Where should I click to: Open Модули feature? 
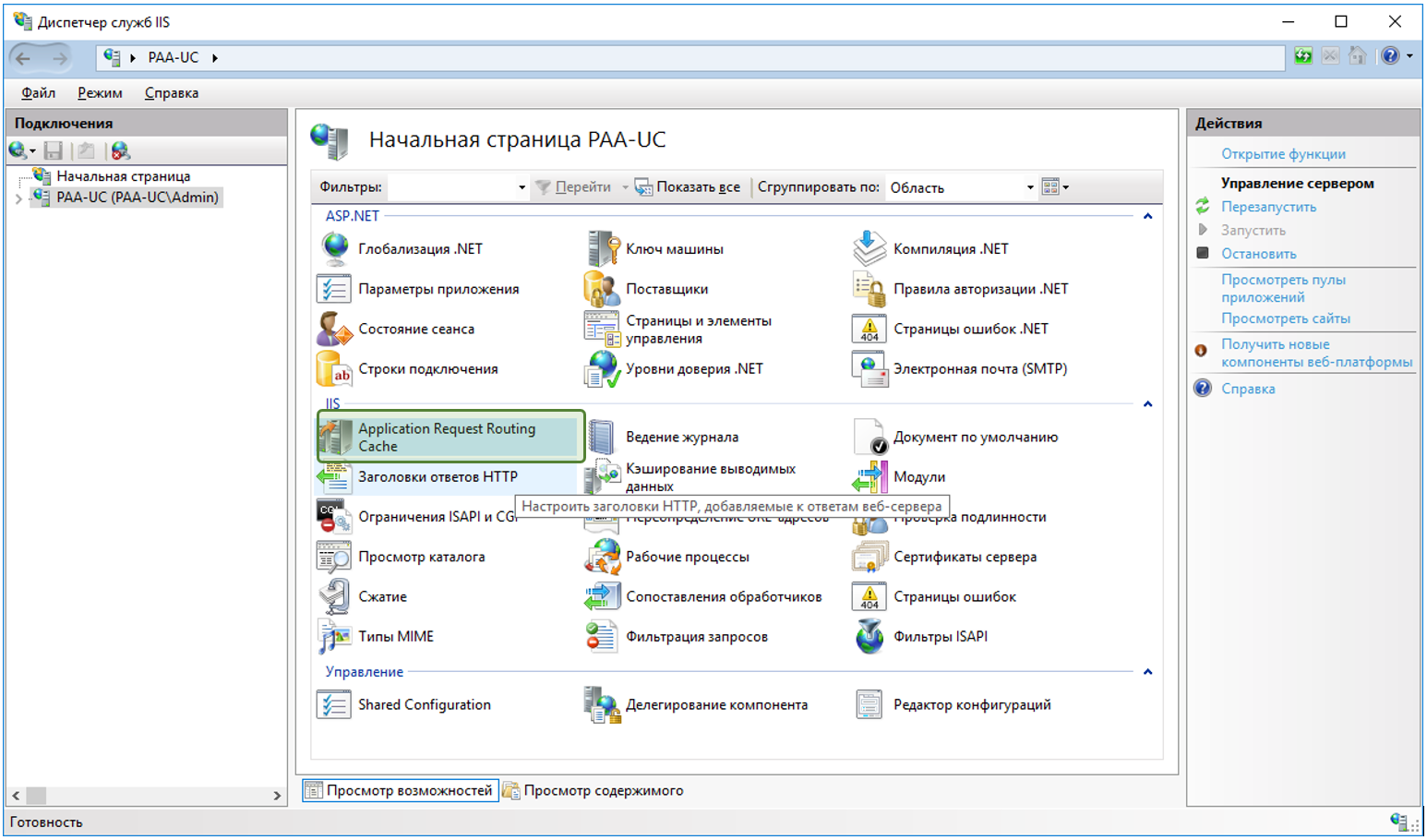(x=899, y=477)
